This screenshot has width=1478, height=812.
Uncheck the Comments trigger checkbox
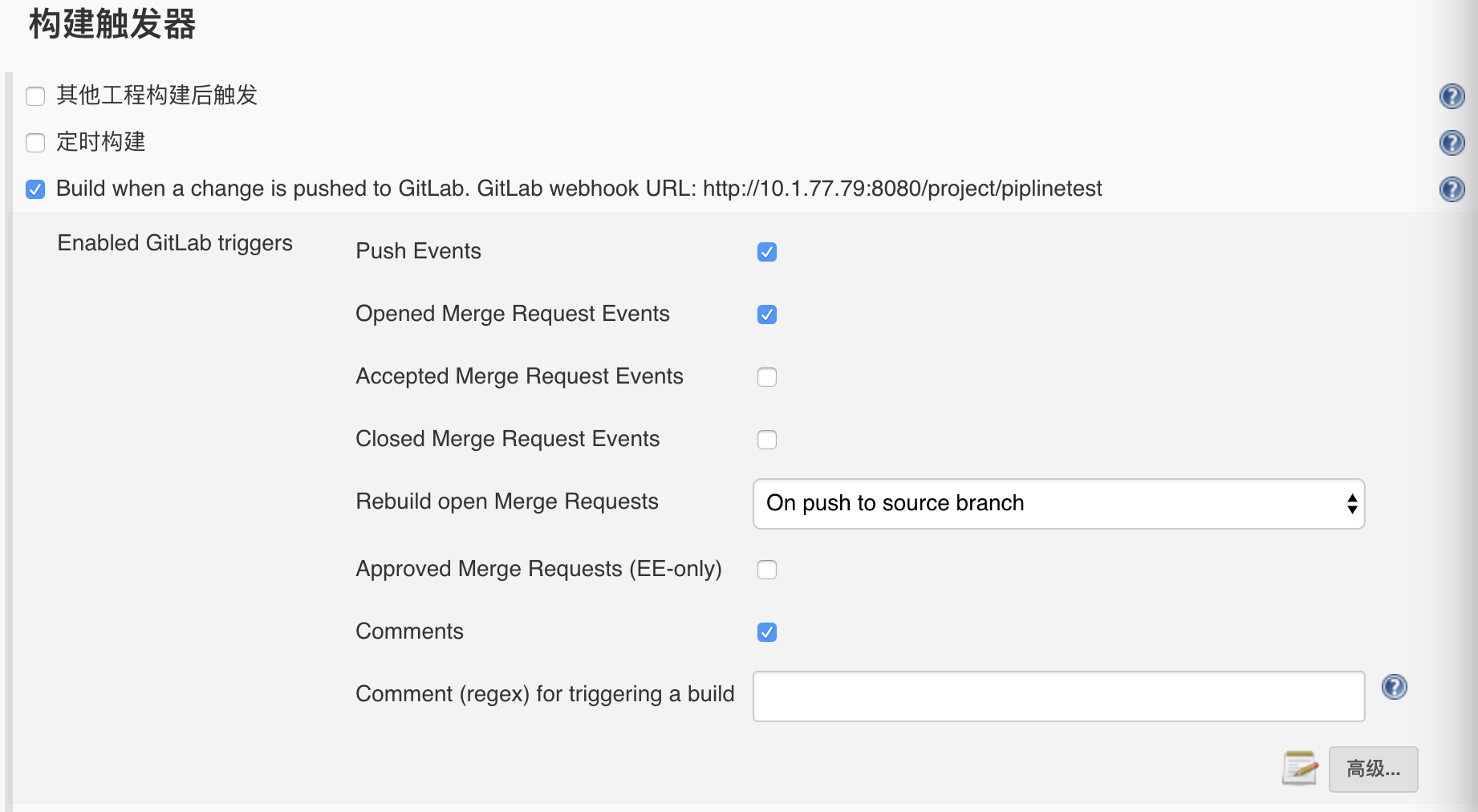(x=767, y=632)
